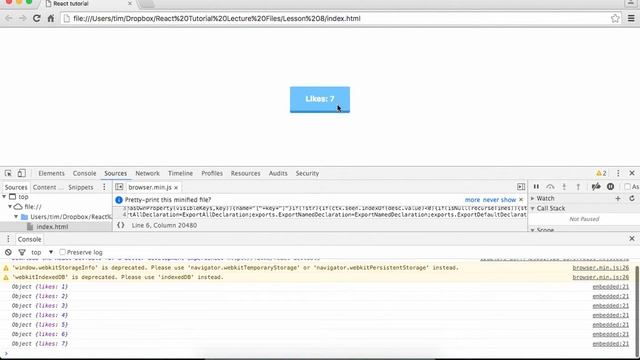Open sources navigator overflow menu
Image resolution: width=640 pixels, height=360 pixels.
[104, 187]
